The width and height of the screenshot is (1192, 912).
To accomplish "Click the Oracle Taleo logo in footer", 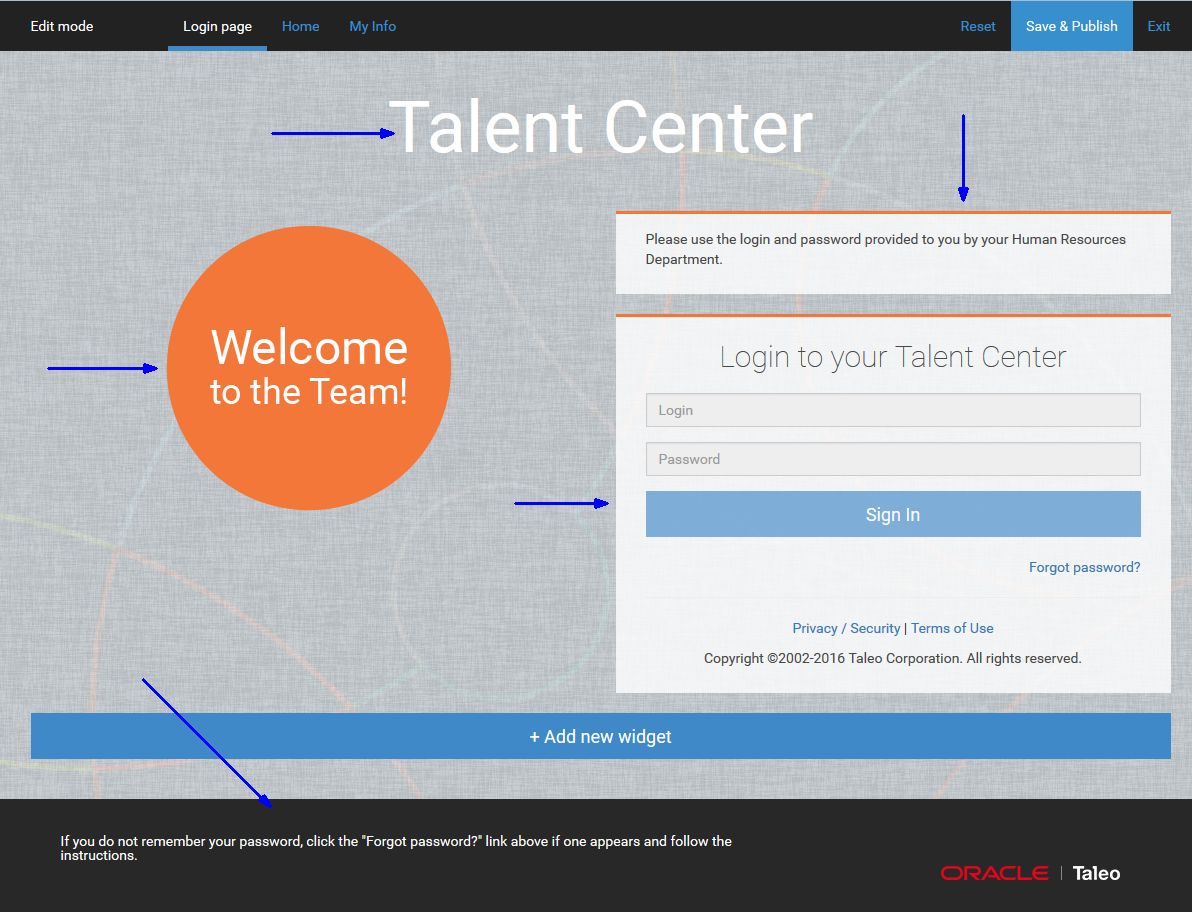I will (x=1031, y=873).
